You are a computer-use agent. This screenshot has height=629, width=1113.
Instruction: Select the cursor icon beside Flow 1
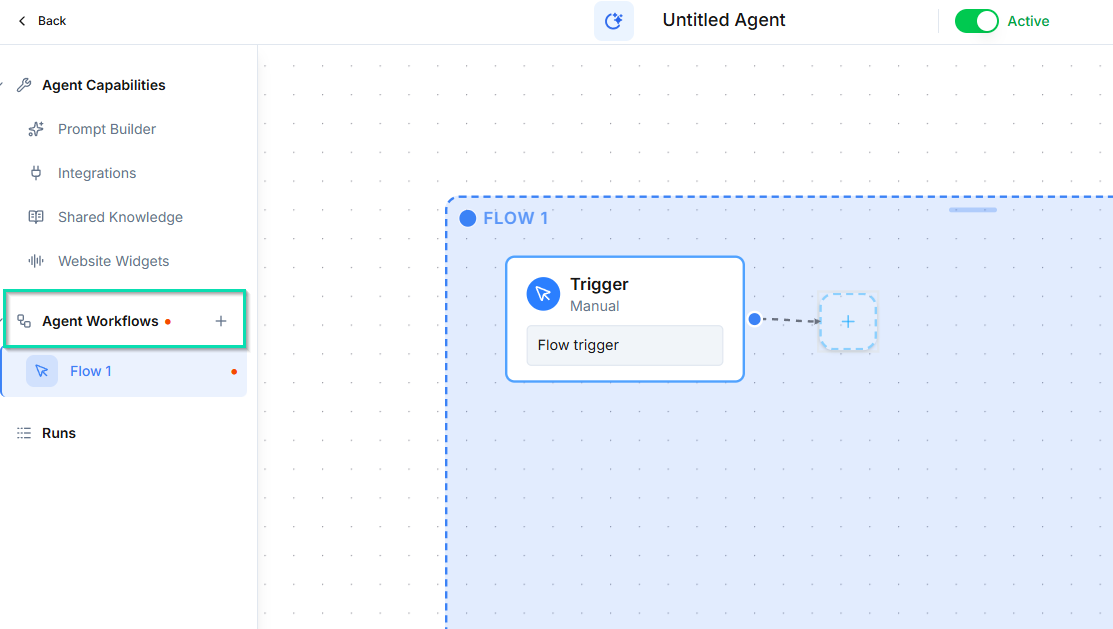coord(42,370)
